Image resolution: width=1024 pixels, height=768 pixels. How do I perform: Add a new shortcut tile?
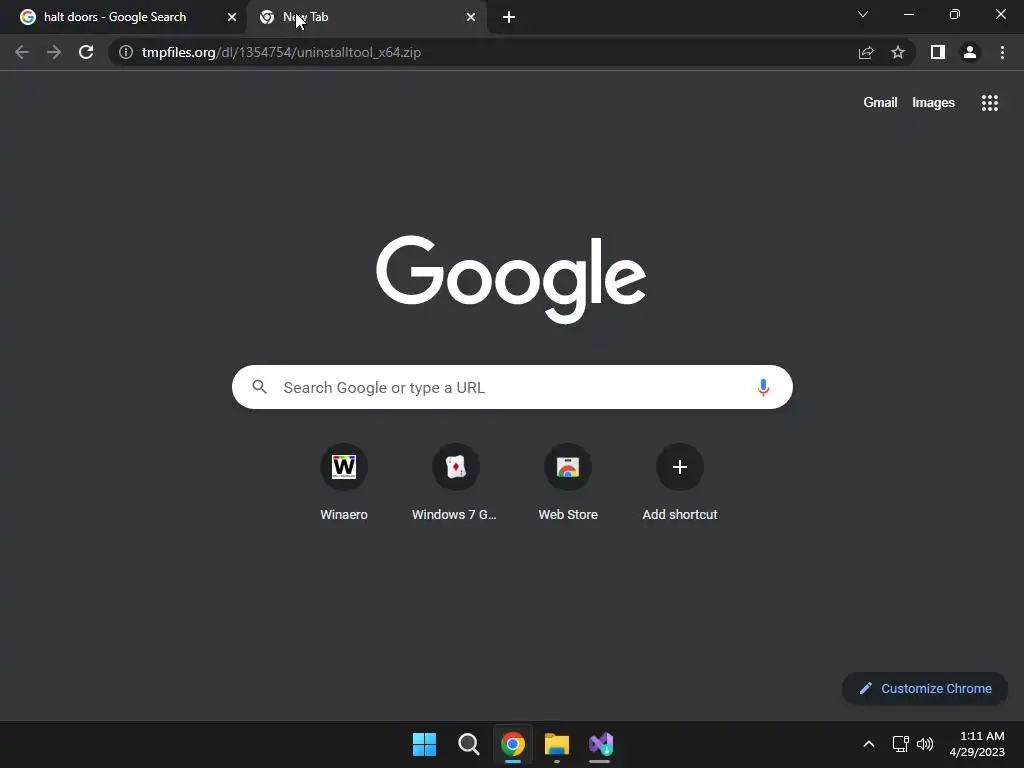pos(679,483)
